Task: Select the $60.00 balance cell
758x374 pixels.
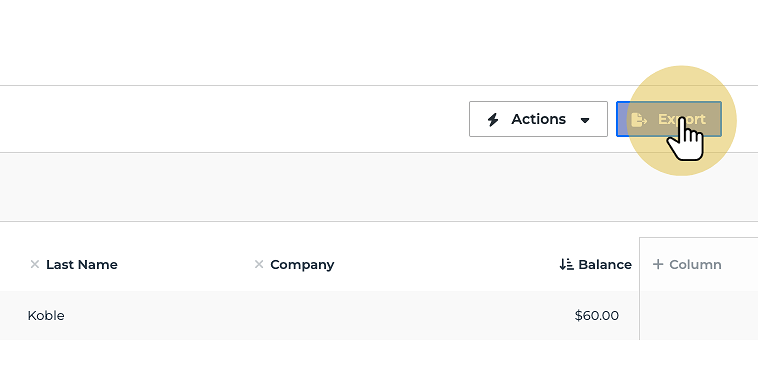Action: (597, 316)
